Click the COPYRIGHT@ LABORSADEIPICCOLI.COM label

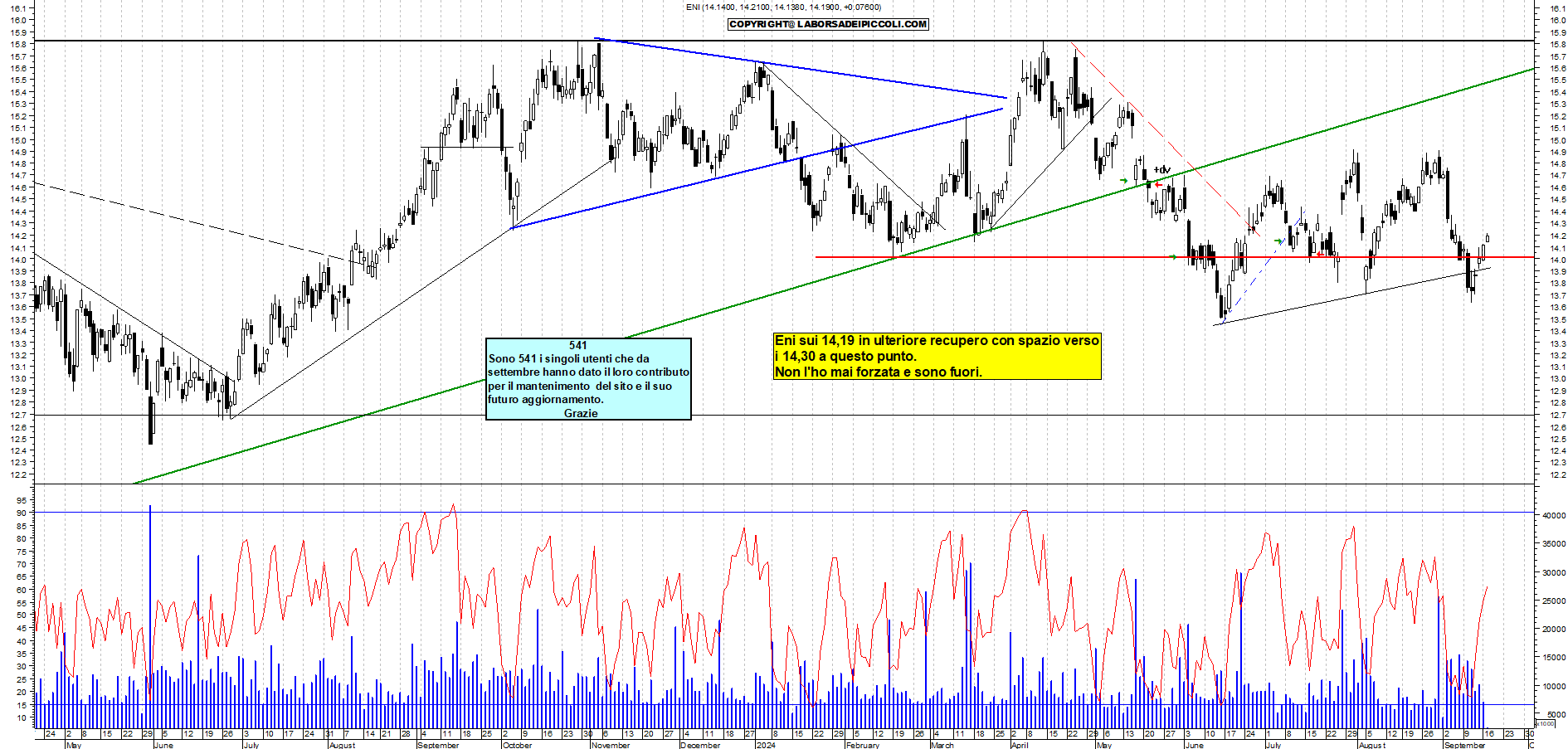click(828, 24)
